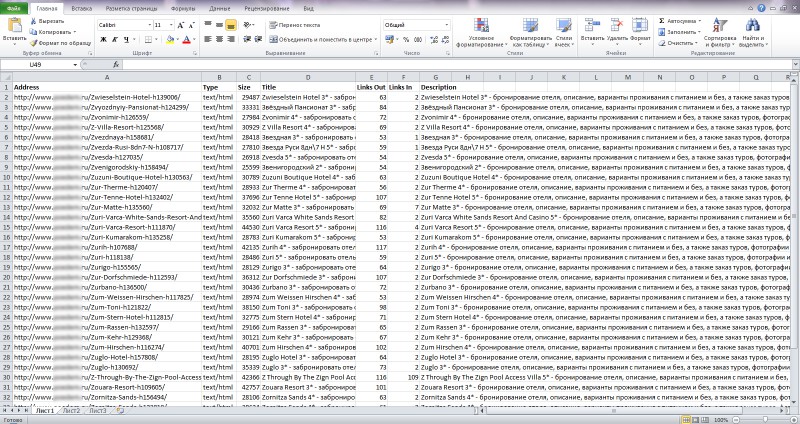Open sheet tab Лист2
800x424 pixels.
(71, 410)
